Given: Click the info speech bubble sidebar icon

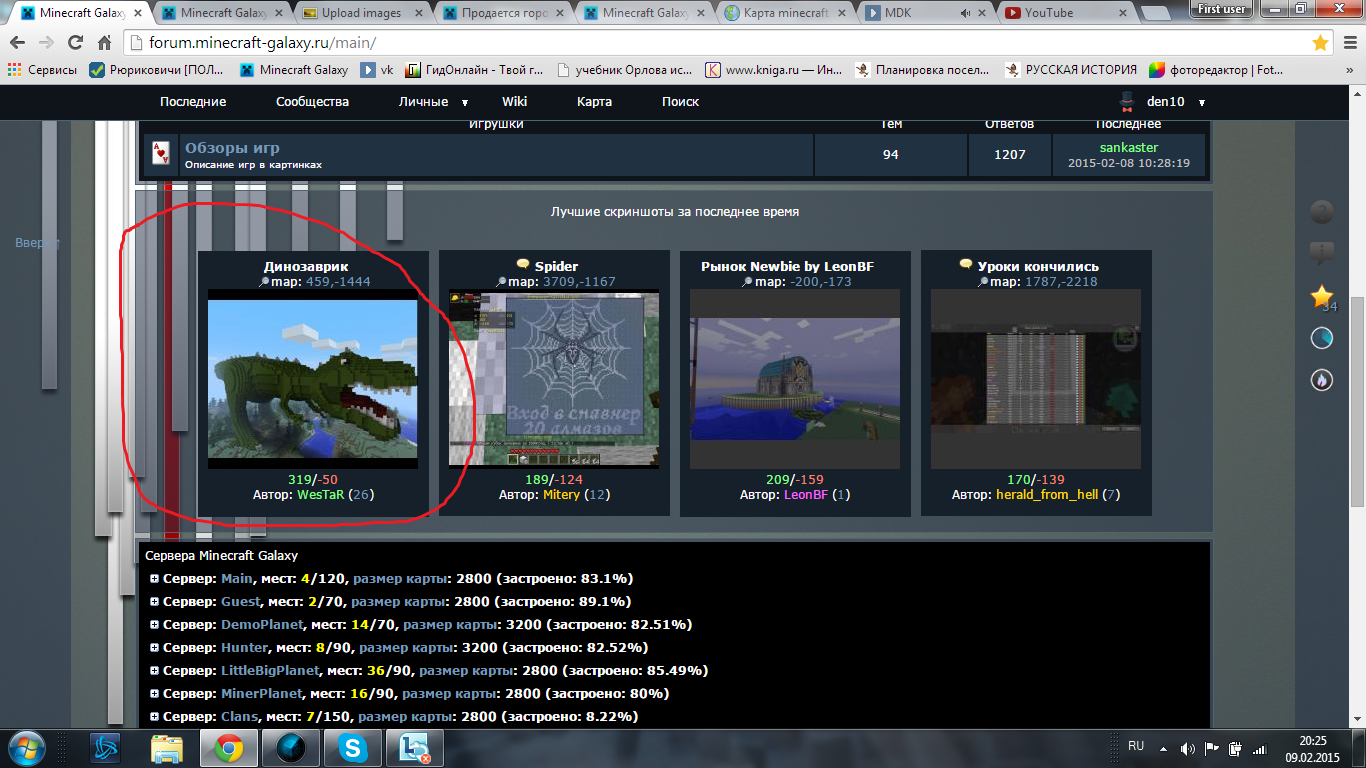Looking at the screenshot, I should tap(1322, 254).
